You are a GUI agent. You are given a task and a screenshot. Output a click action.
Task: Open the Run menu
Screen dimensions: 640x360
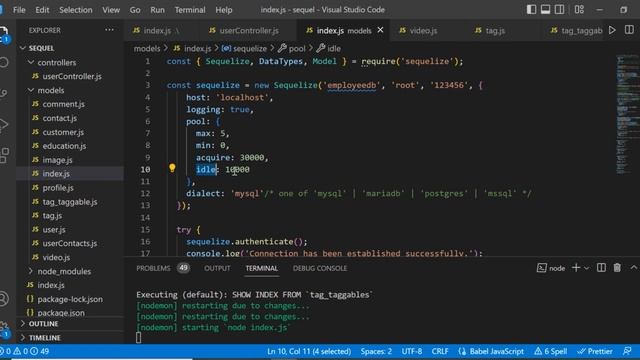[x=157, y=10]
